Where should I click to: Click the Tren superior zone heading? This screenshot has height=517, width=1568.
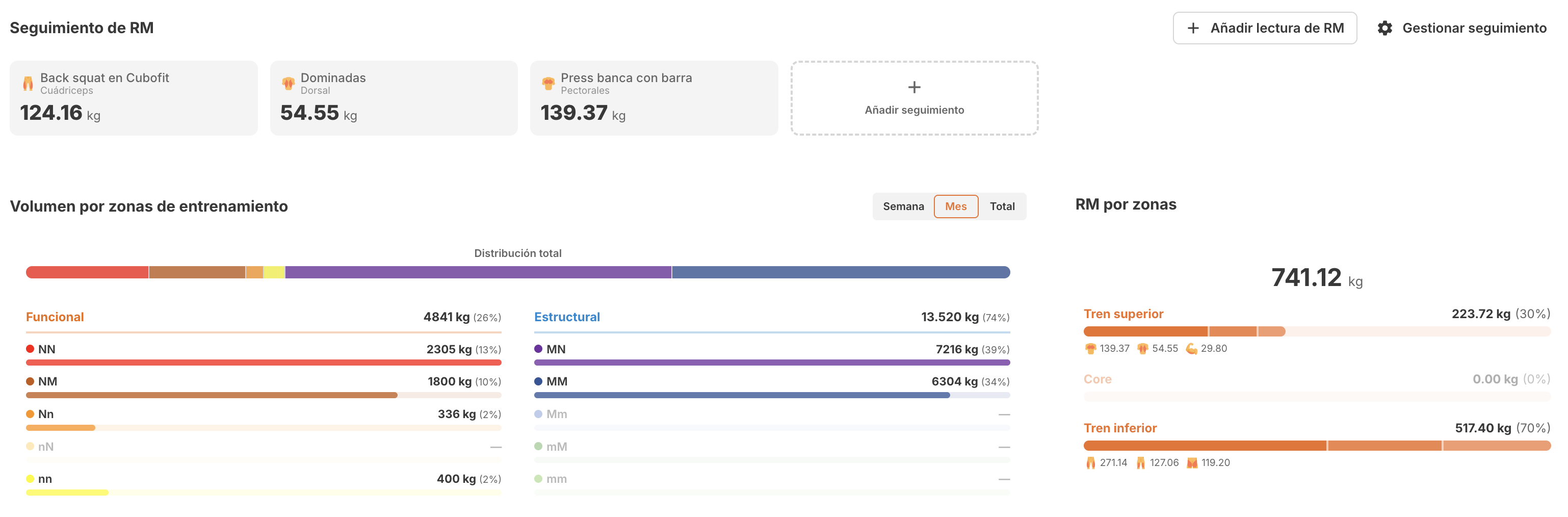pyautogui.click(x=1123, y=314)
